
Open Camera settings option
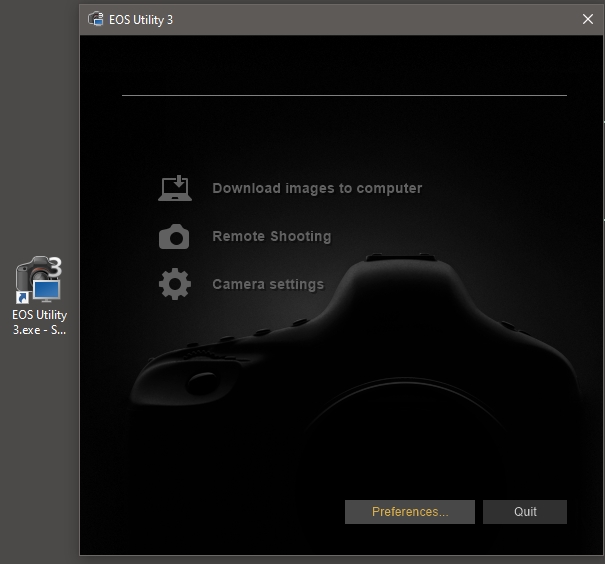268,285
